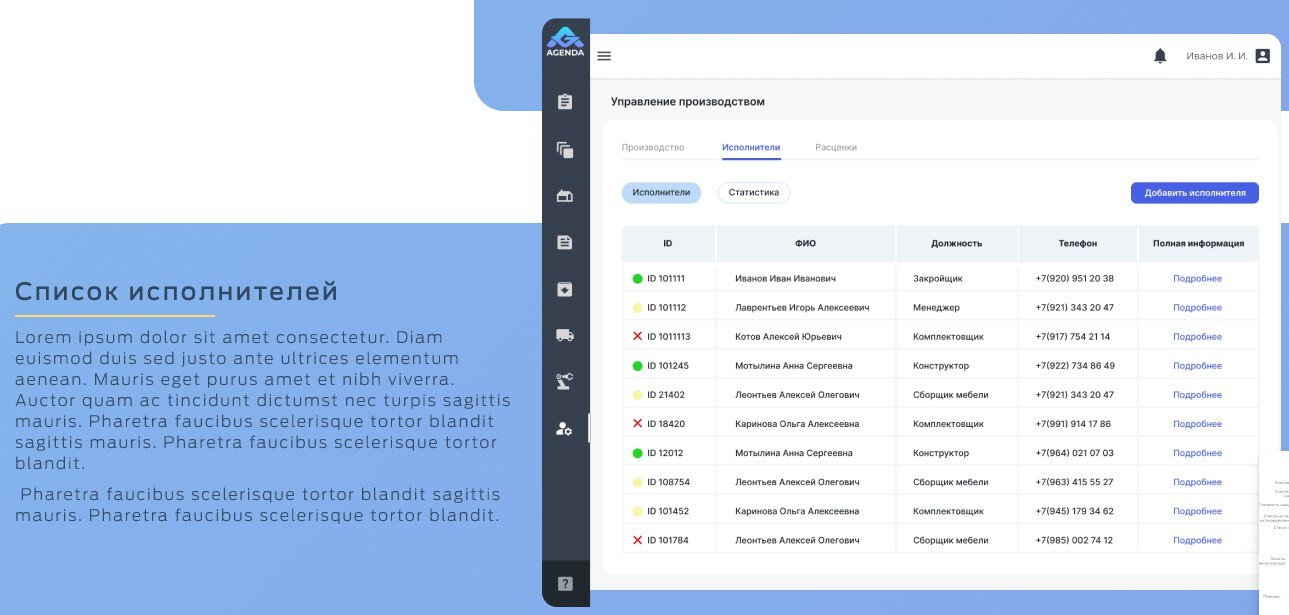Switch to the Производство tab

point(653,148)
